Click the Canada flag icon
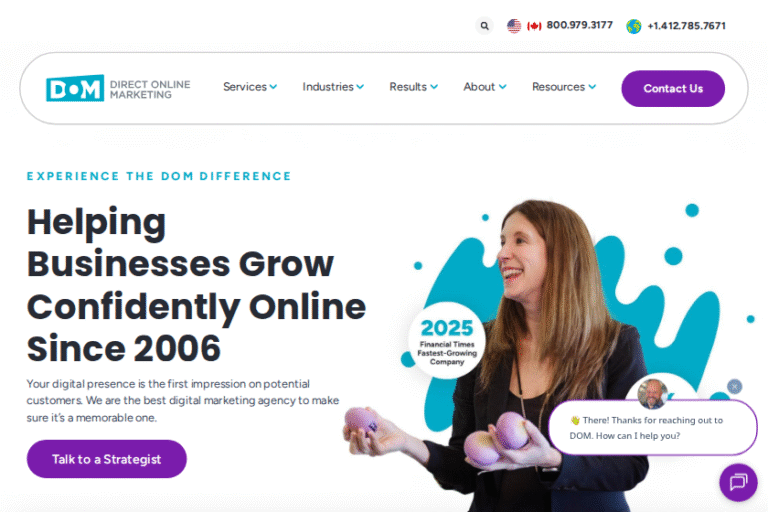The width and height of the screenshot is (768, 512). (534, 26)
